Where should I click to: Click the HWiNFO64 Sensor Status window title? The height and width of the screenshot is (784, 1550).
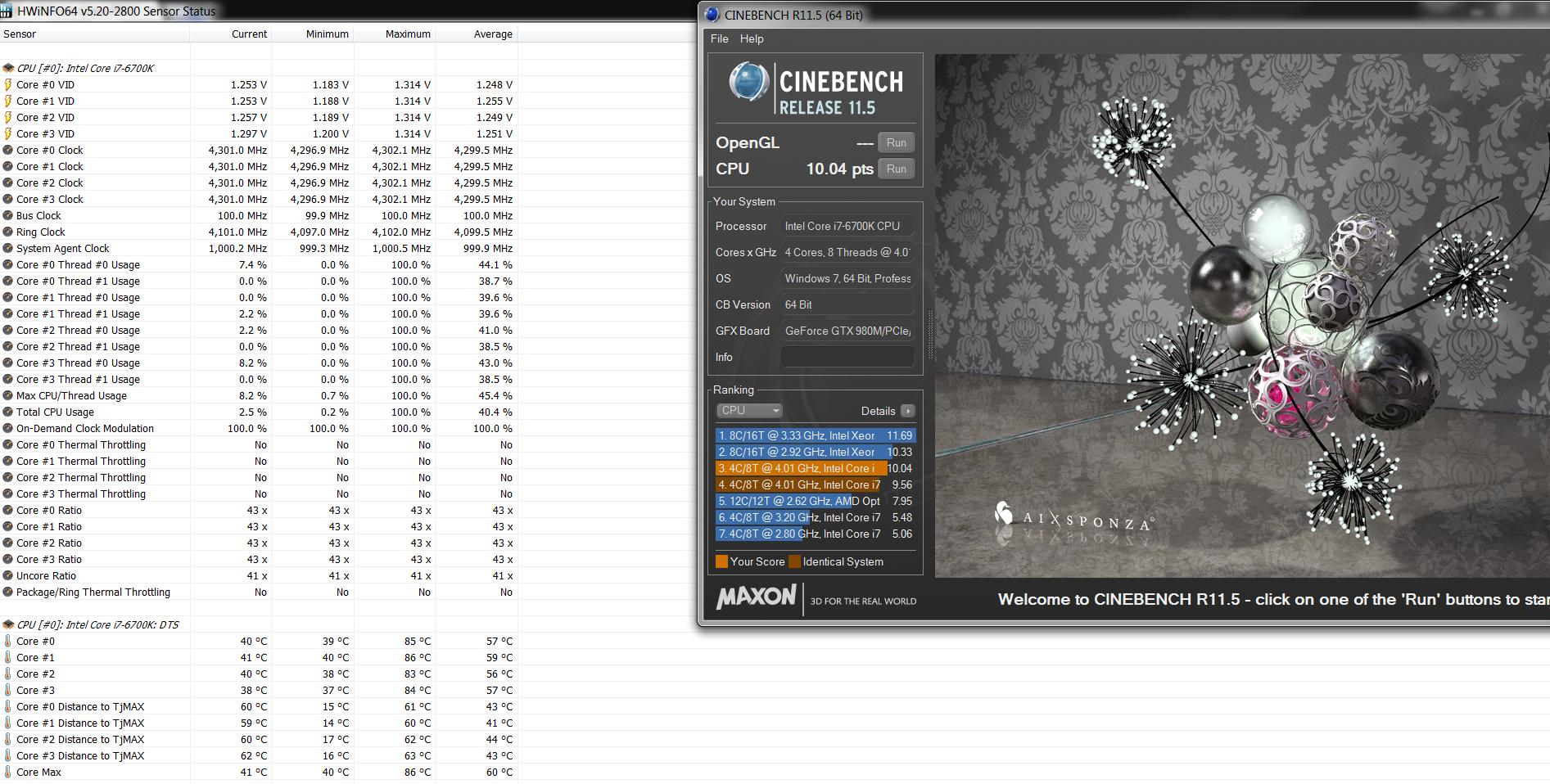(116, 11)
